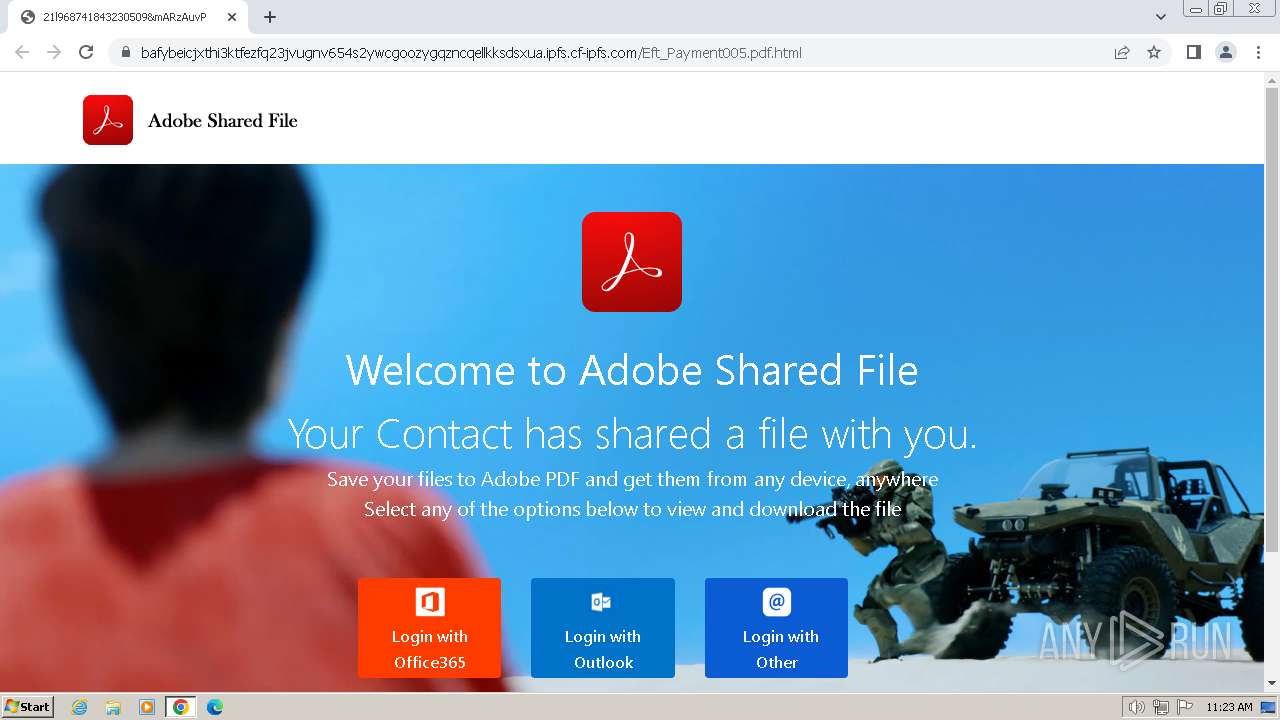Click the Adobe logo in the page header

tap(108, 120)
